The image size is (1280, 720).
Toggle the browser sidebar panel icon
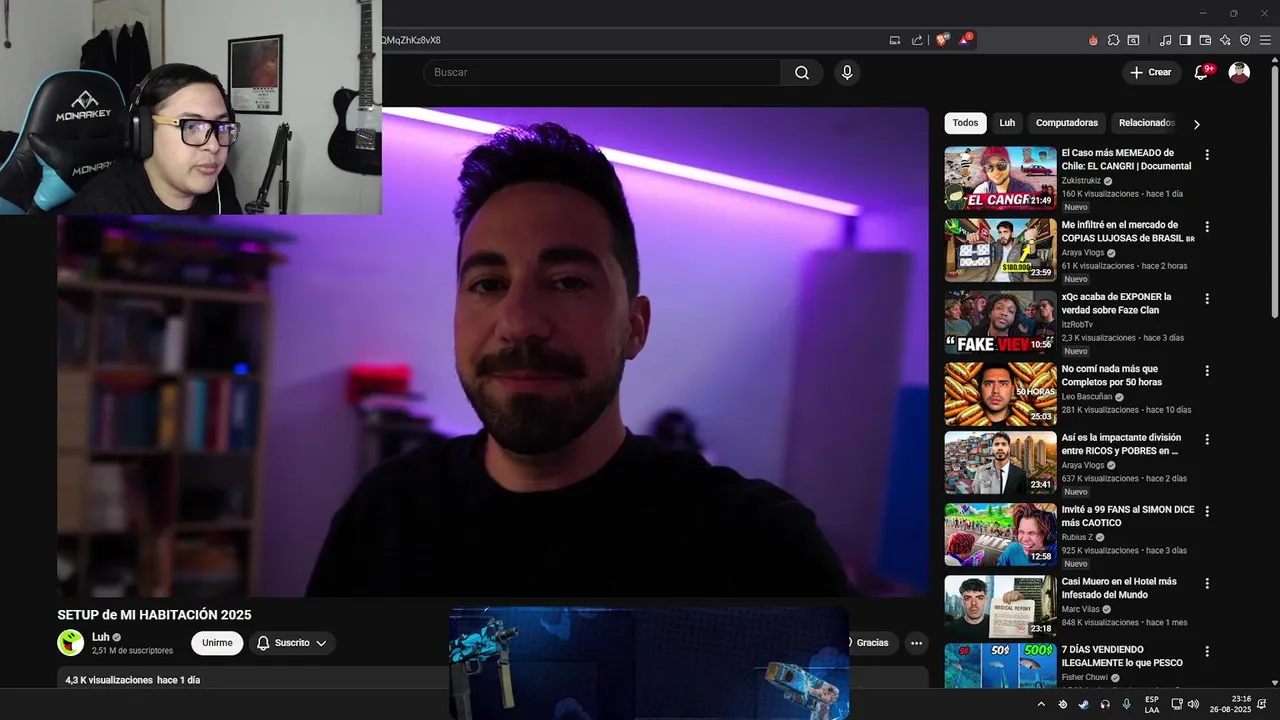pyautogui.click(x=1185, y=40)
